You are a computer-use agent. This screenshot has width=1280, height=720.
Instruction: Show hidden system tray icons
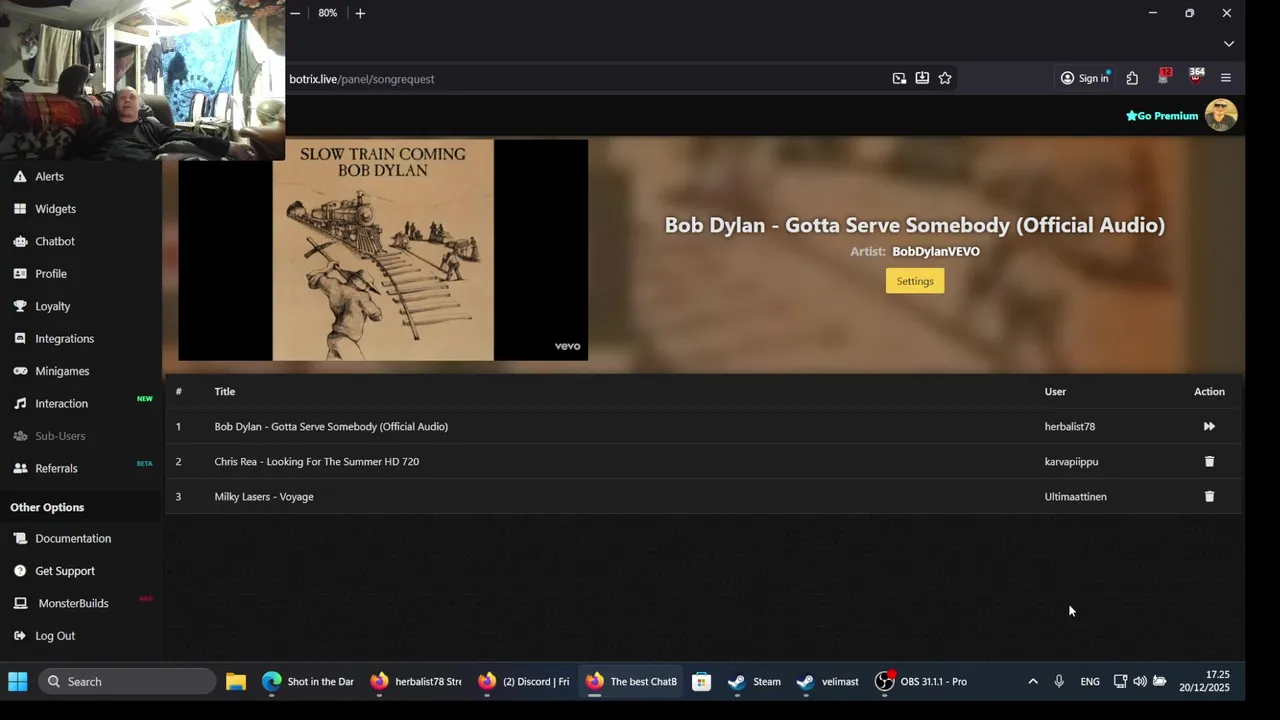click(x=1033, y=682)
